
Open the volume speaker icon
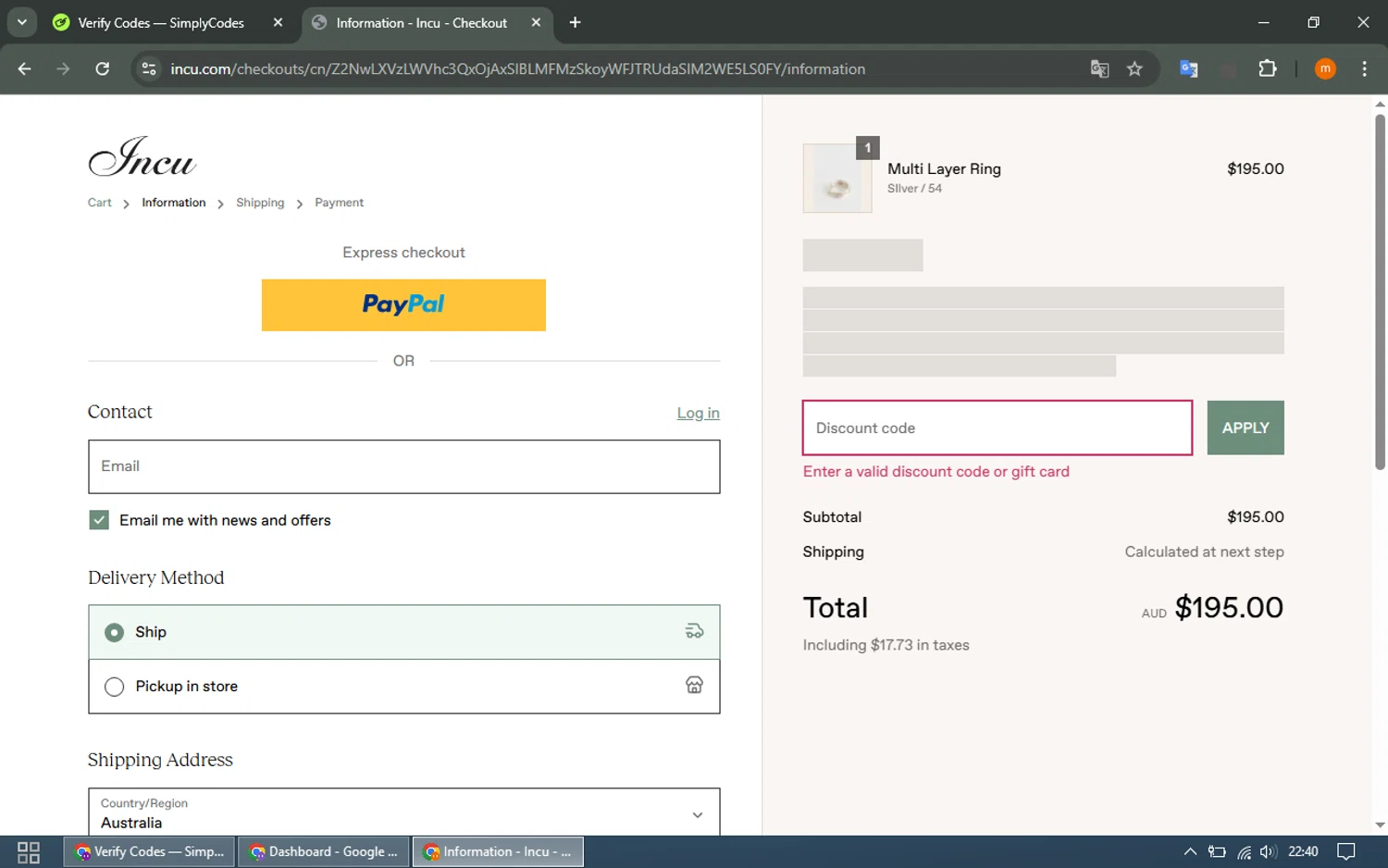(x=1268, y=851)
